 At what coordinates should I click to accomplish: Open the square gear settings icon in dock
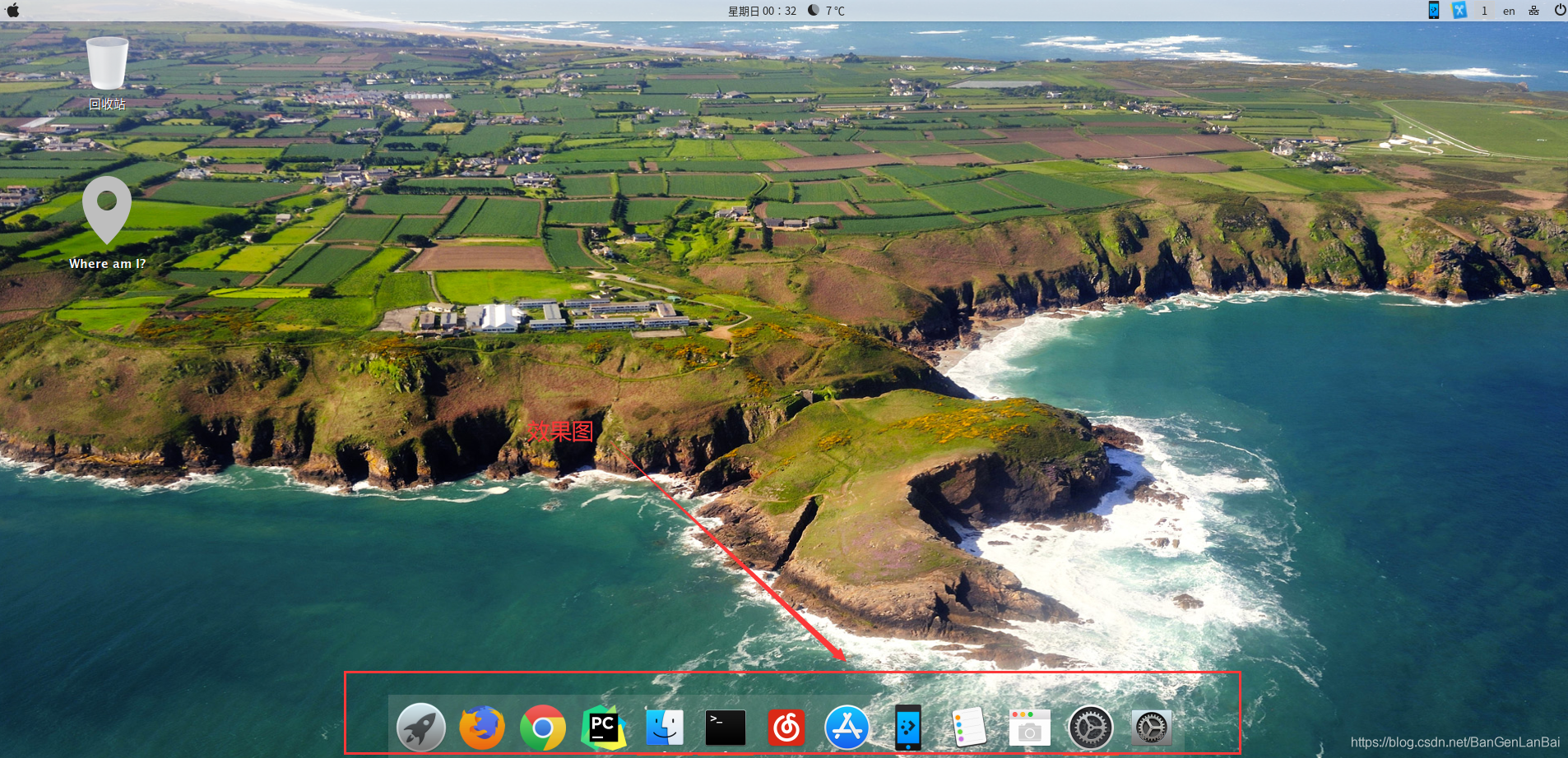1152,728
